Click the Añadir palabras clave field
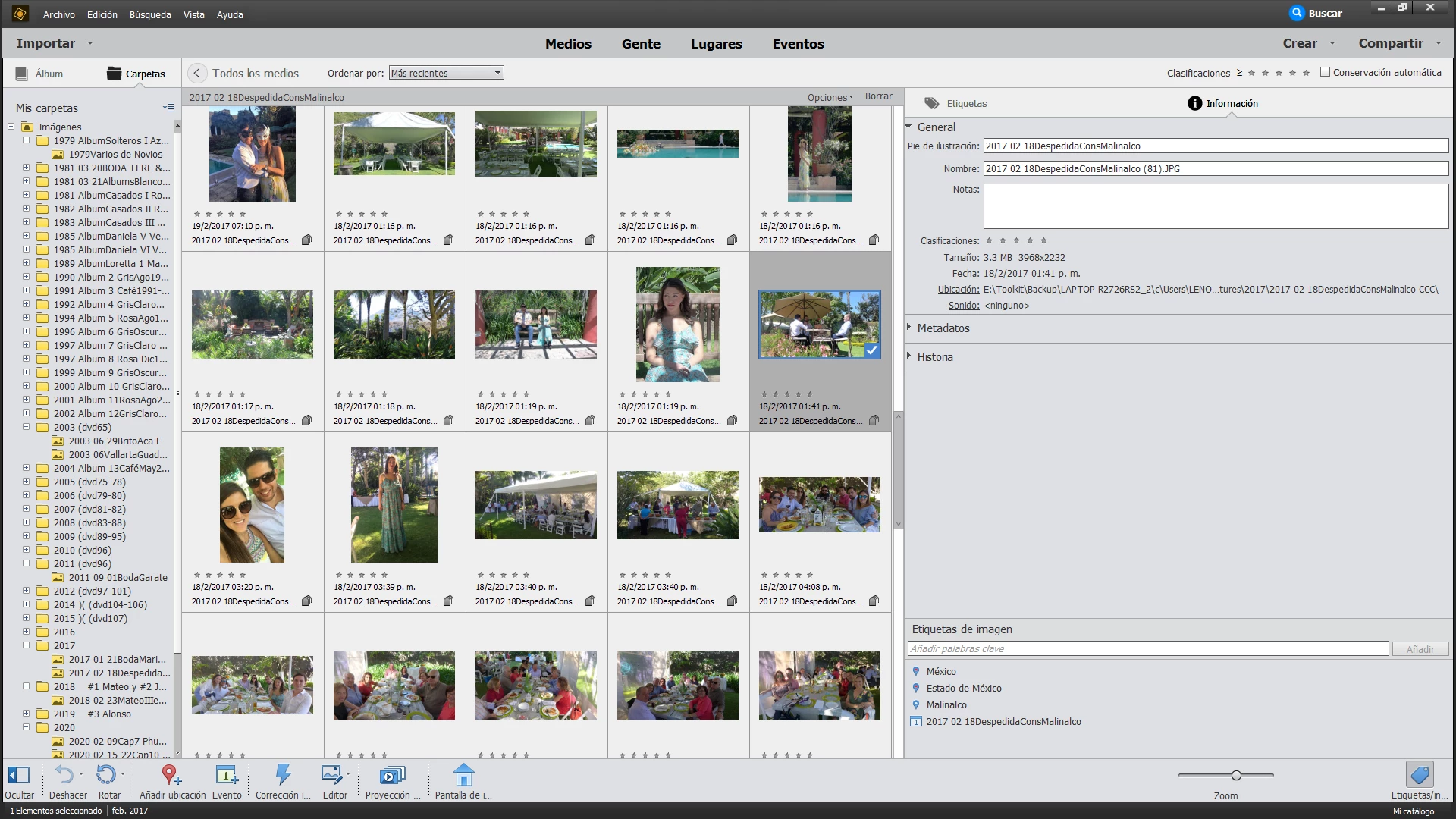1456x819 pixels. point(1147,648)
